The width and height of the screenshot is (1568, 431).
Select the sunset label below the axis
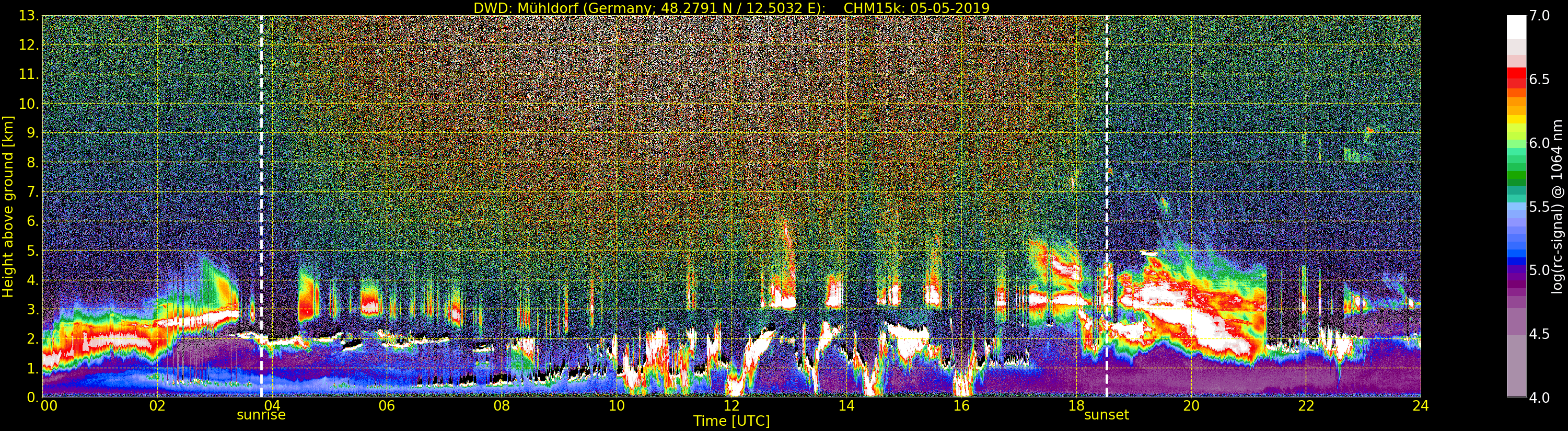pos(1107,415)
